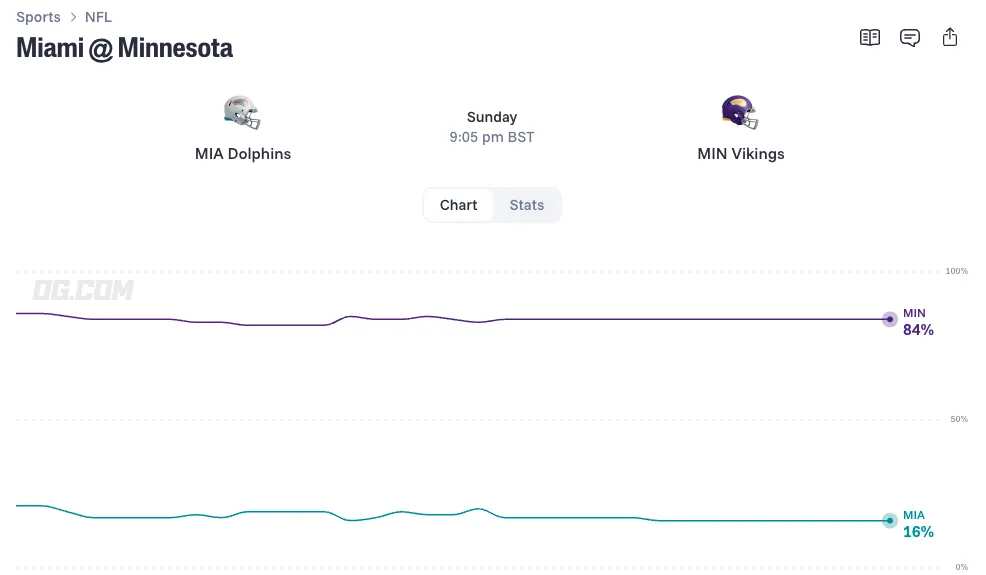
Task: Click the MIA chart endpoint marker
Action: [x=889, y=521]
